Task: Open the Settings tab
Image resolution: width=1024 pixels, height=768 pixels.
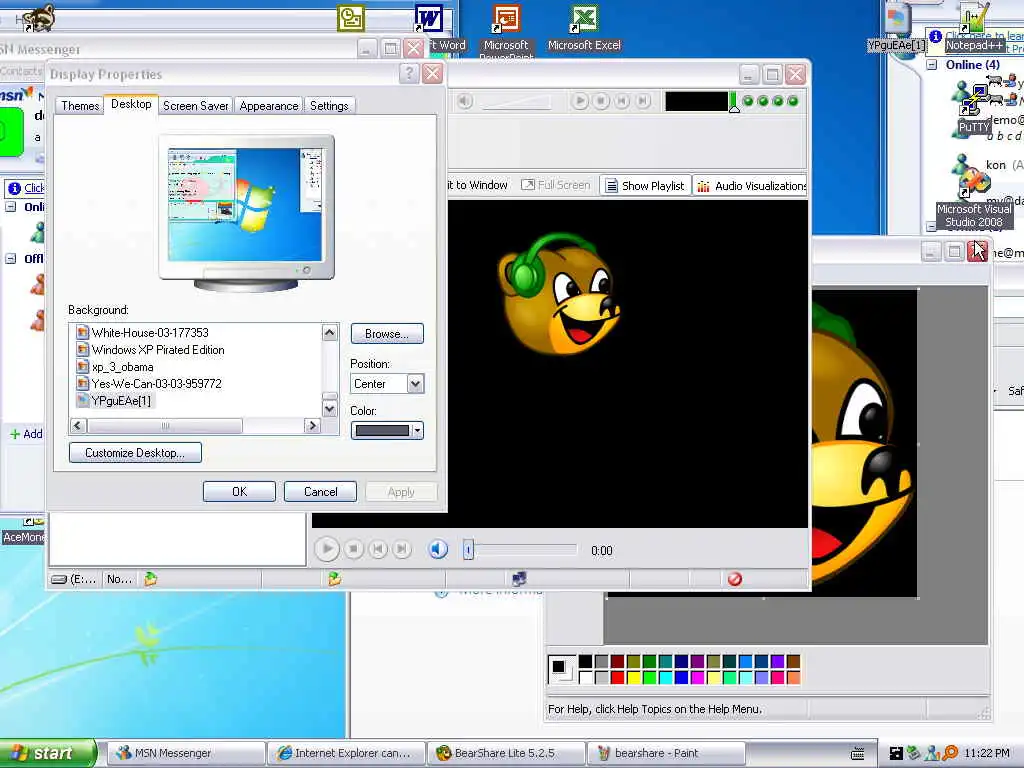Action: click(329, 106)
